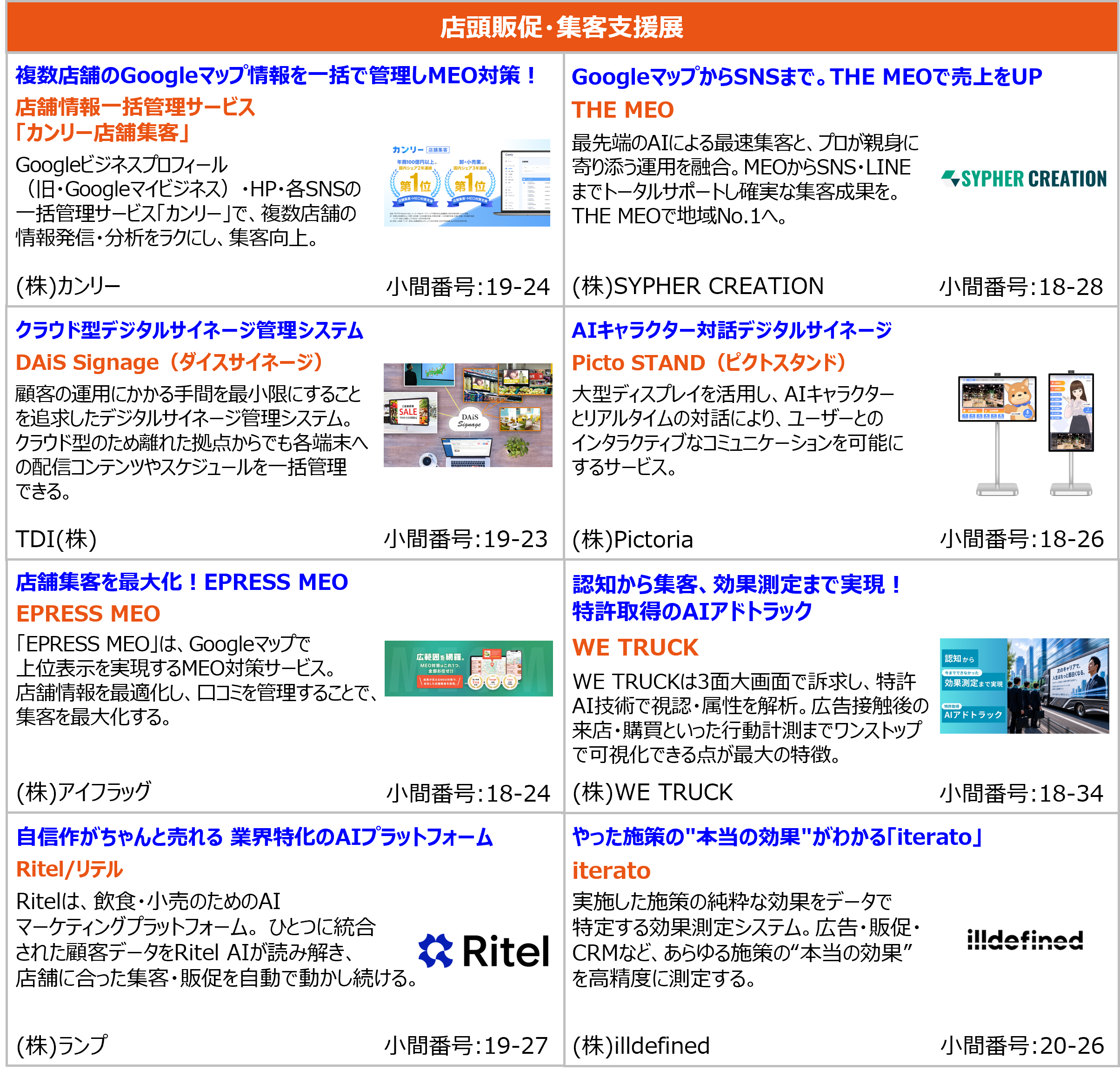This screenshot has height=1071, width=1120.
Task: Open the black illdefined logo image
Action: (1025, 939)
